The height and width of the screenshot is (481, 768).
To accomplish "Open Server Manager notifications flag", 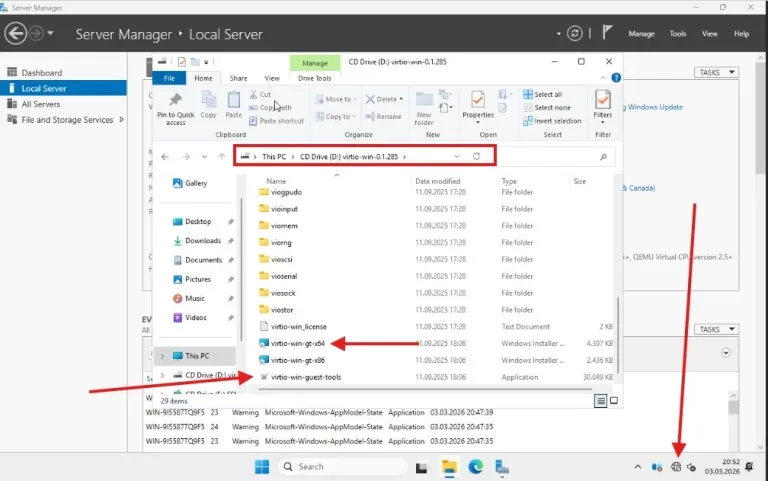I will pos(607,33).
